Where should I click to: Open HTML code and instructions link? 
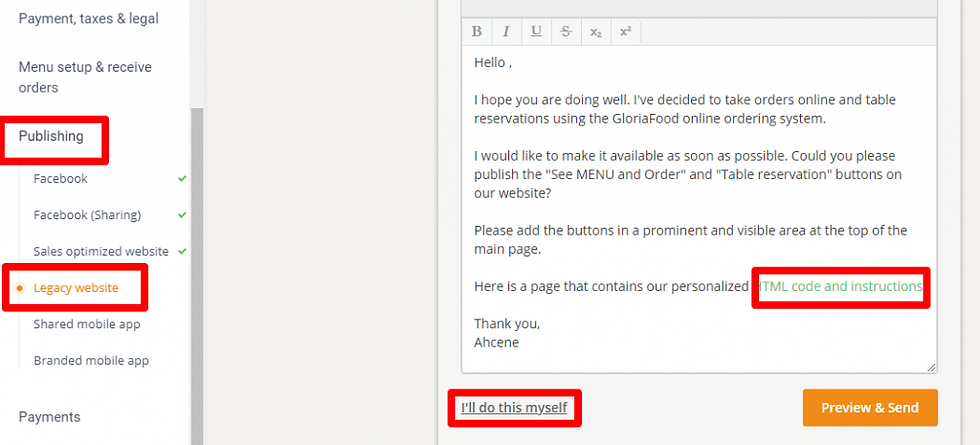[x=840, y=286]
